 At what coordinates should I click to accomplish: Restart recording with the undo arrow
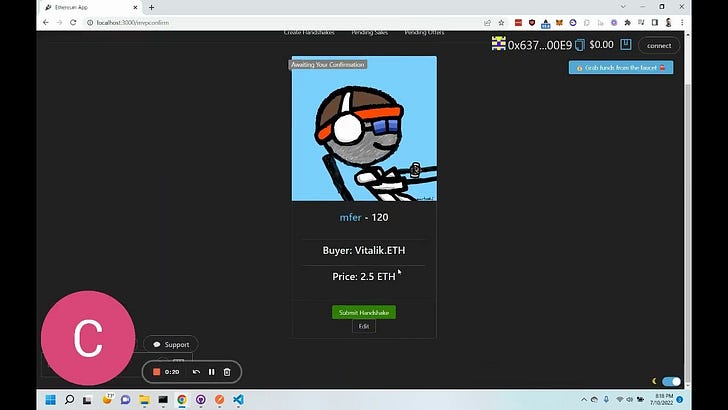pos(196,372)
